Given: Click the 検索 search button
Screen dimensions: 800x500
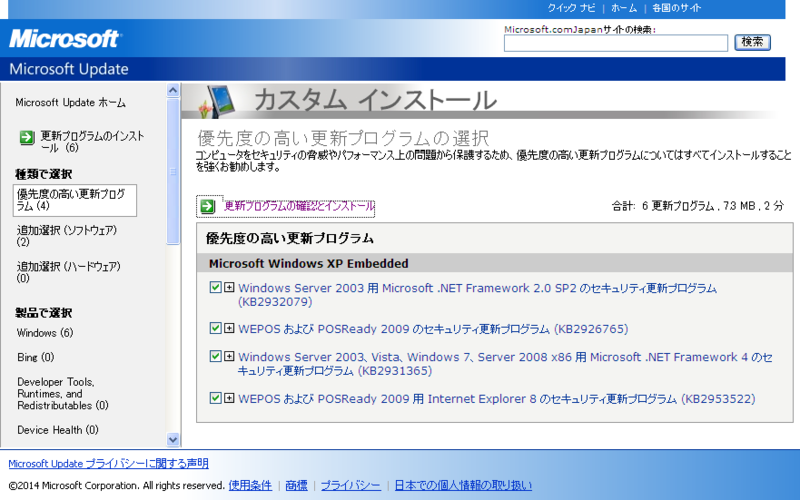Looking at the screenshot, I should tap(752, 42).
